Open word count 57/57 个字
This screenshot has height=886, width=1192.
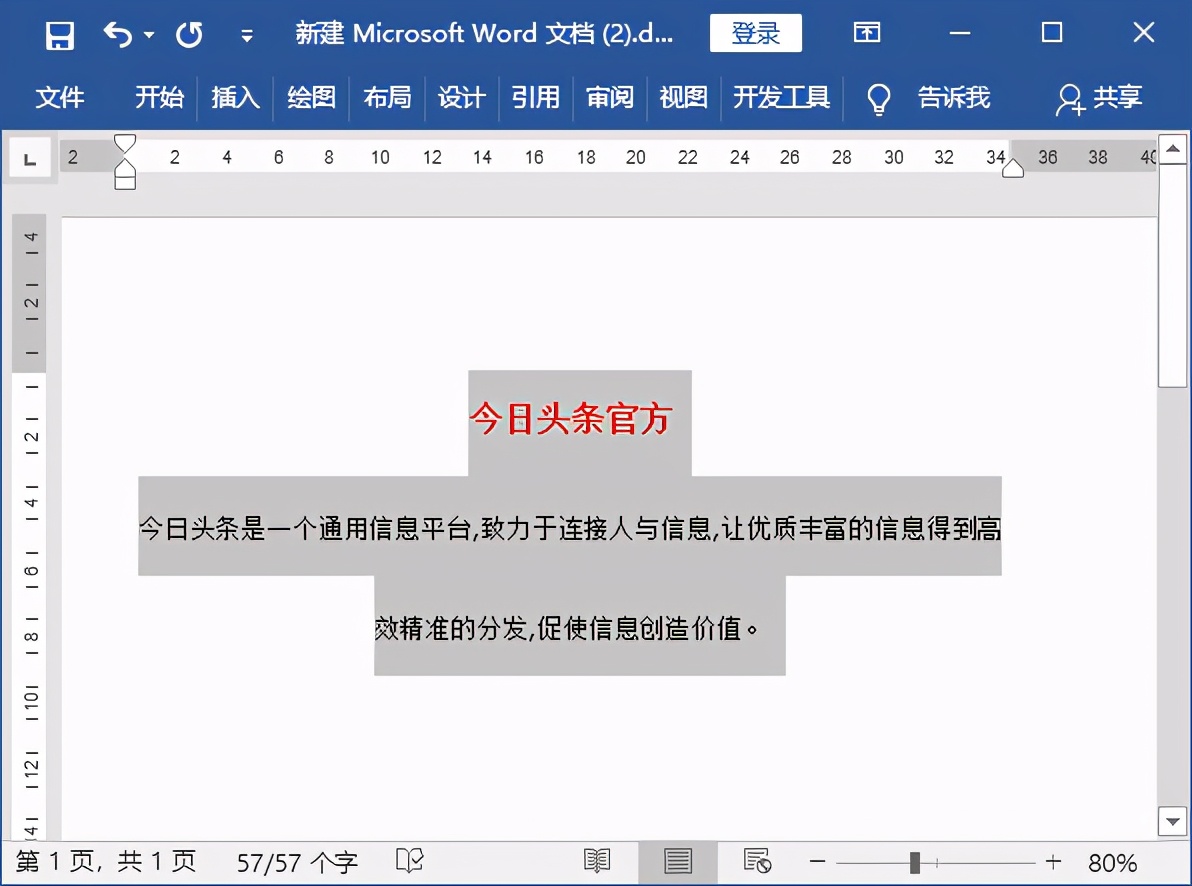(x=296, y=863)
